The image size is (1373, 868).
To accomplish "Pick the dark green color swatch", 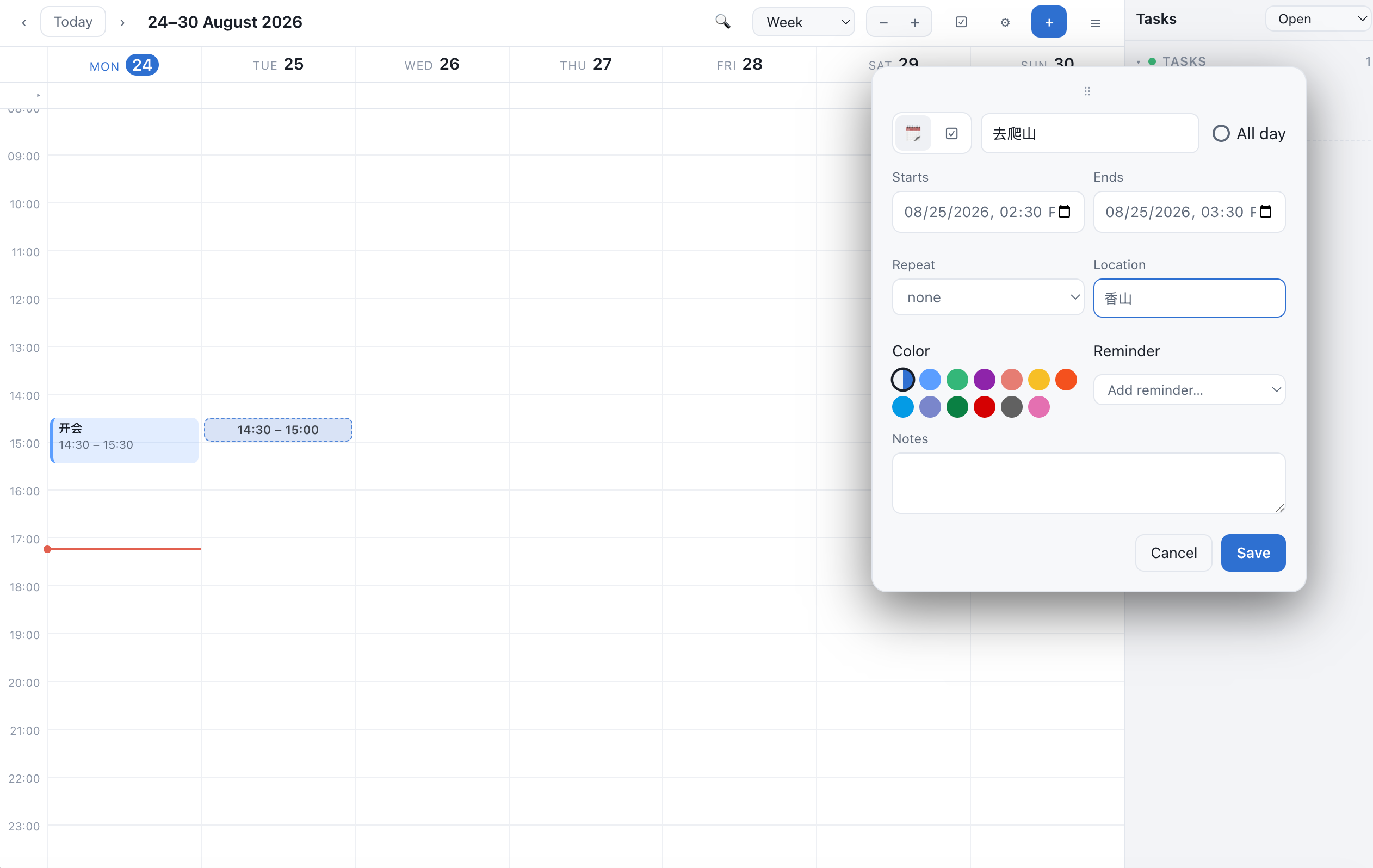I will (957, 407).
